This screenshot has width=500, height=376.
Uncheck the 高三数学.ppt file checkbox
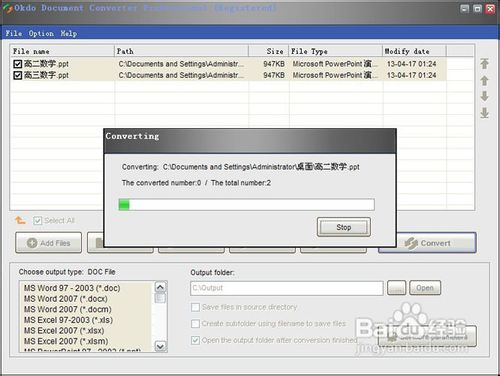(17, 75)
